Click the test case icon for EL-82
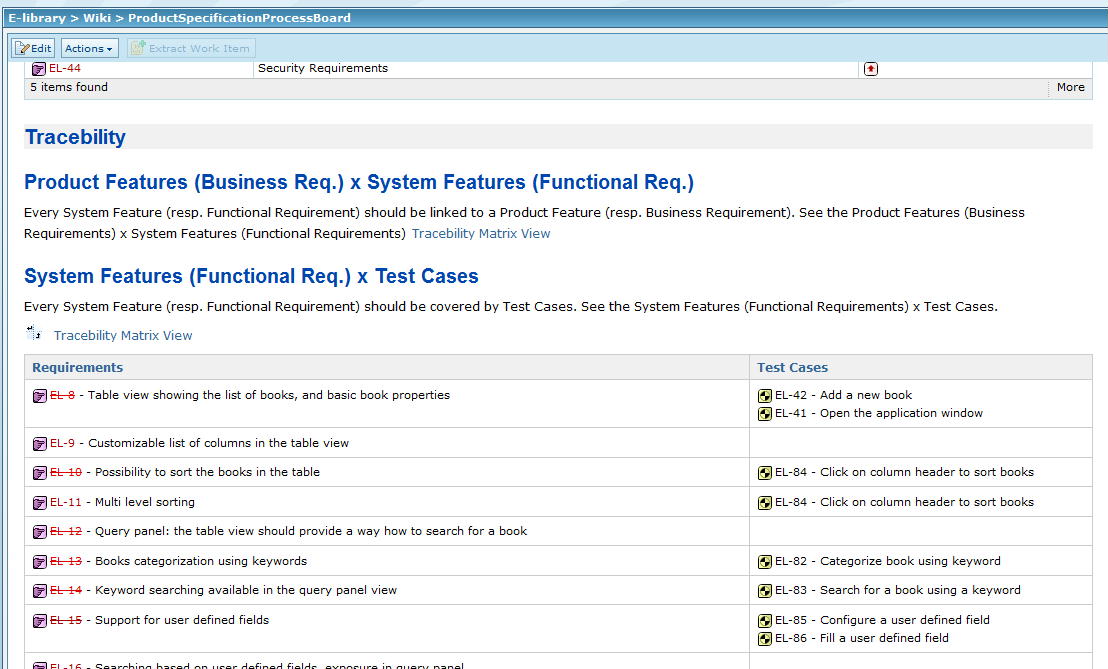The width and height of the screenshot is (1108, 669). [x=765, y=562]
